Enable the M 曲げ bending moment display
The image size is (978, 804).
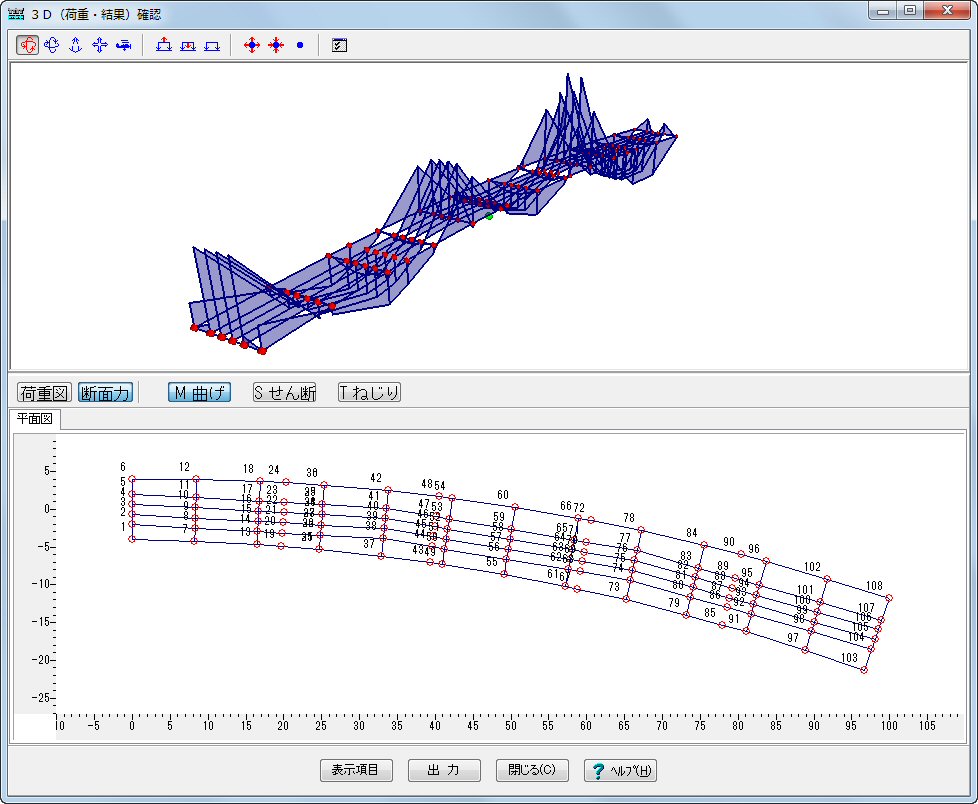199,393
